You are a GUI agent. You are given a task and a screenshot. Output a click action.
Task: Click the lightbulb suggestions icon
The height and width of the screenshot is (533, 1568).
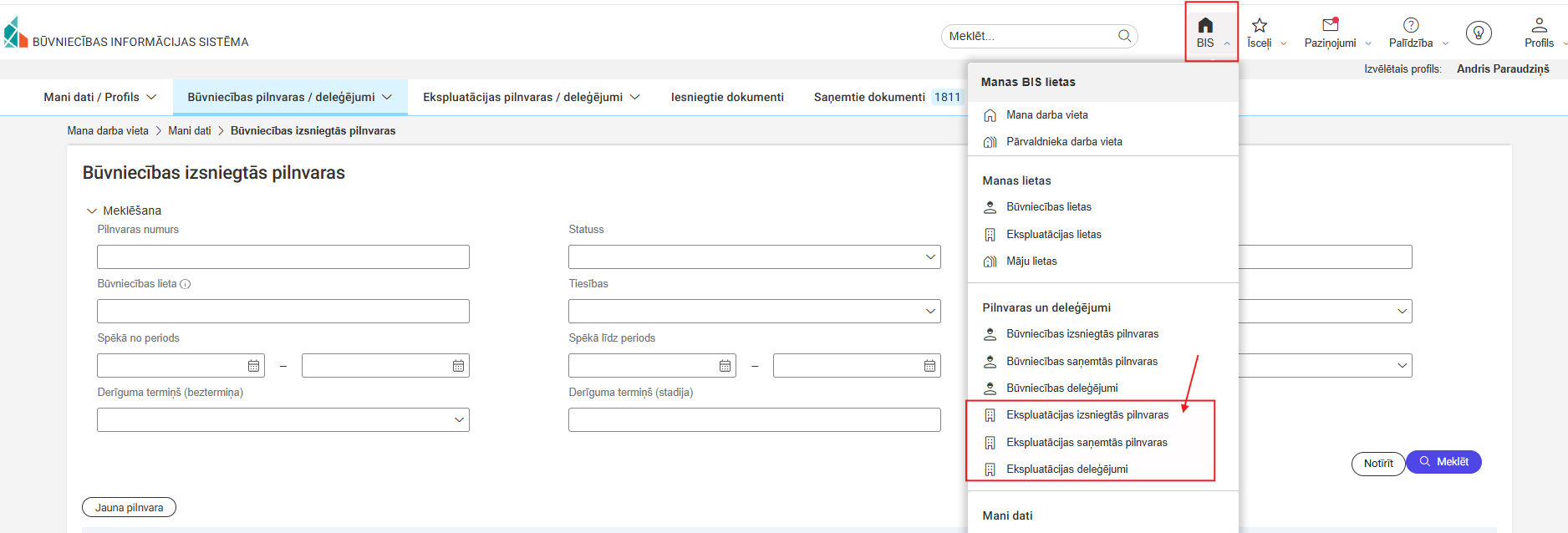tap(1478, 33)
